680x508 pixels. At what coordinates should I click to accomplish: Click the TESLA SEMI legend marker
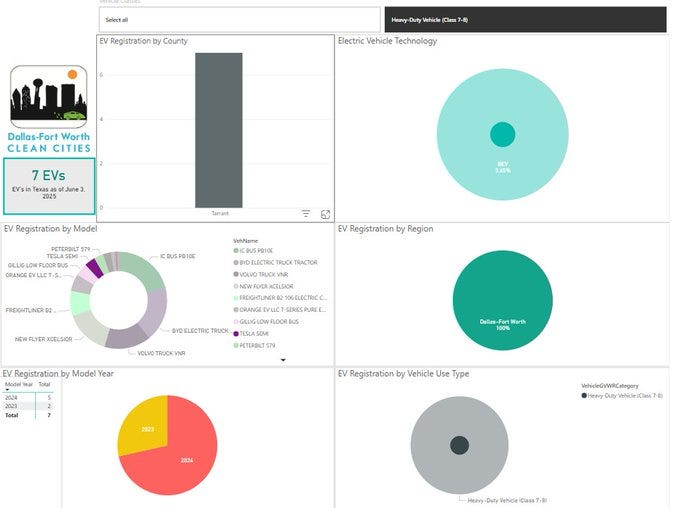236,334
